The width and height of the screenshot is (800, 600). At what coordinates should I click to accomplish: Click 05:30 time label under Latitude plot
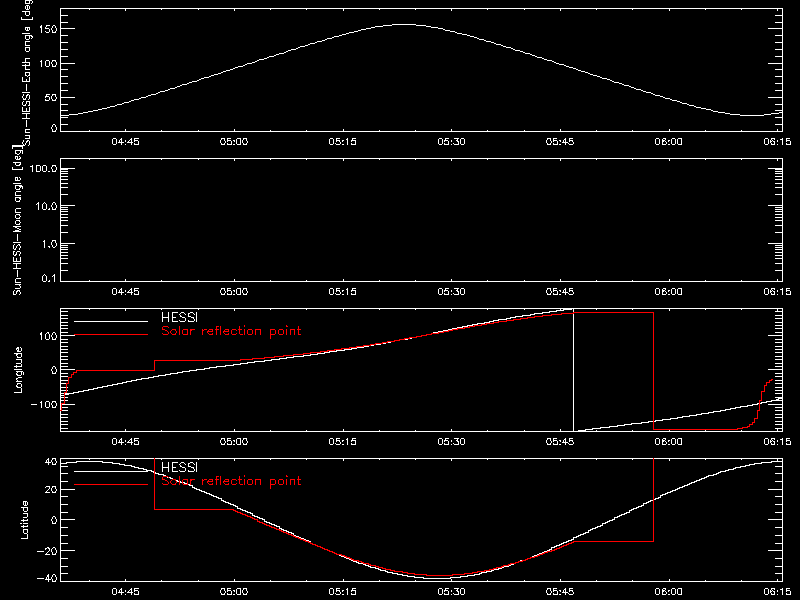pyautogui.click(x=452, y=592)
